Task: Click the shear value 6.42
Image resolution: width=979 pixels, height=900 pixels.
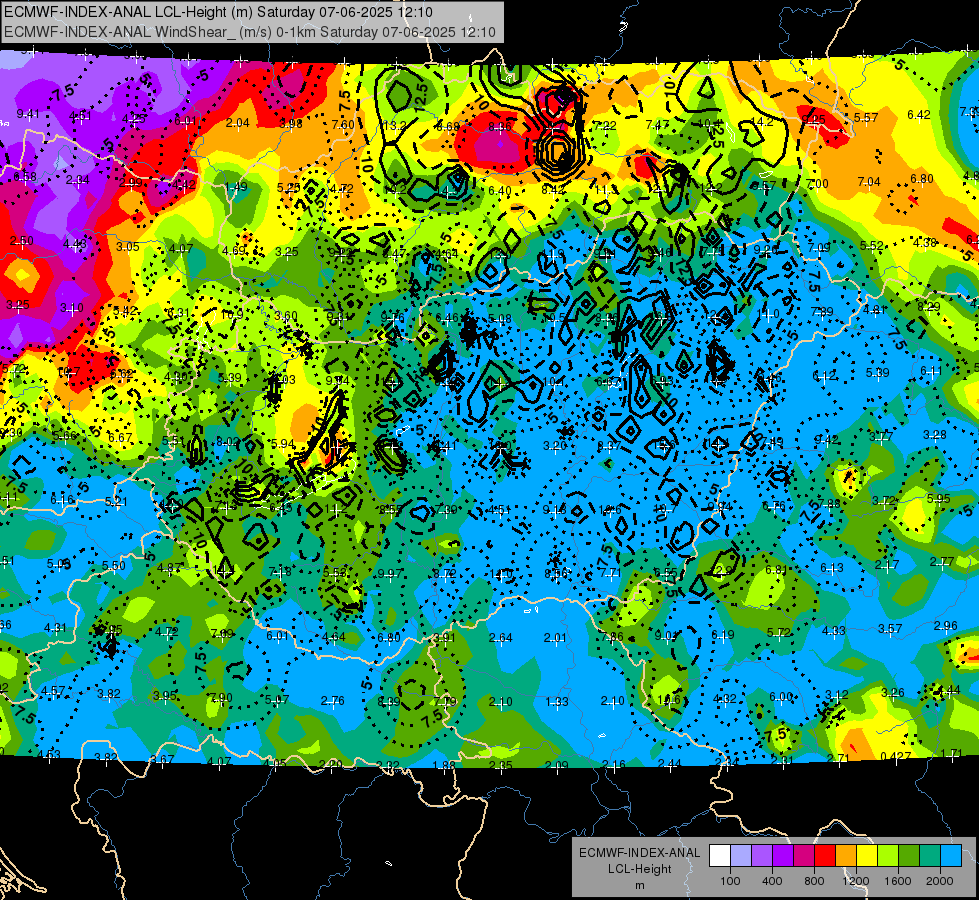Action: pos(918,114)
